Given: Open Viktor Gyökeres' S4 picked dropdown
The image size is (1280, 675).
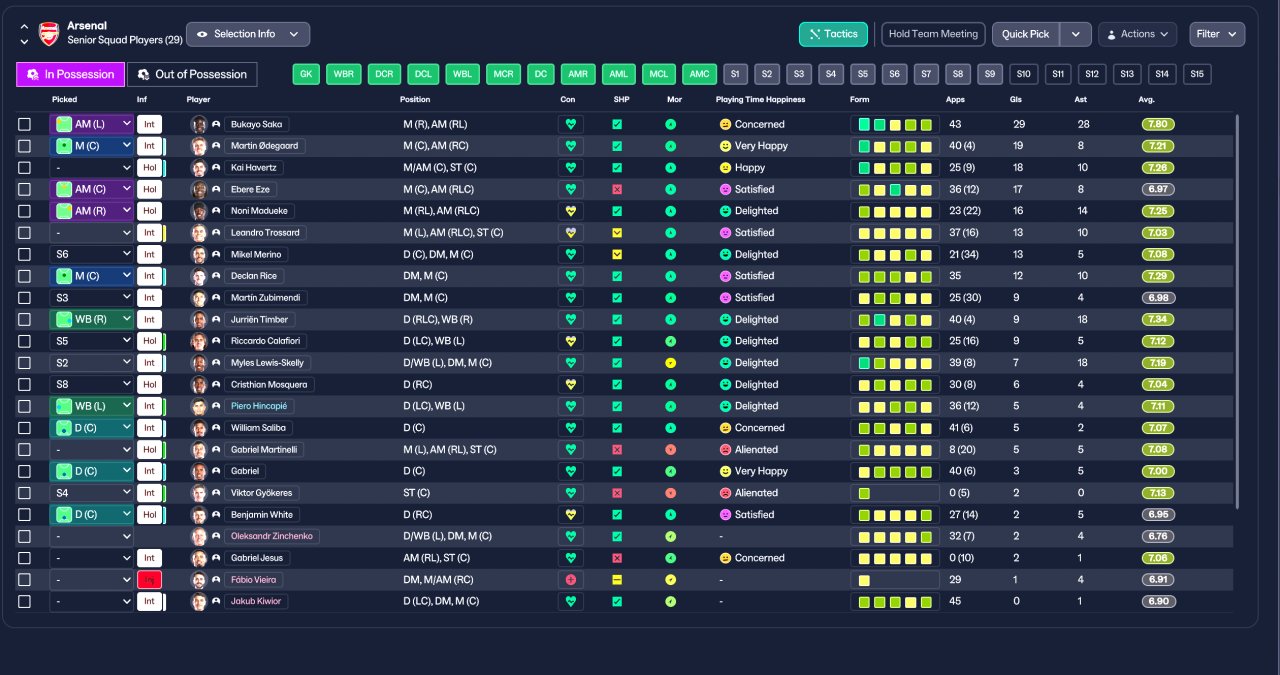Looking at the screenshot, I should point(91,493).
